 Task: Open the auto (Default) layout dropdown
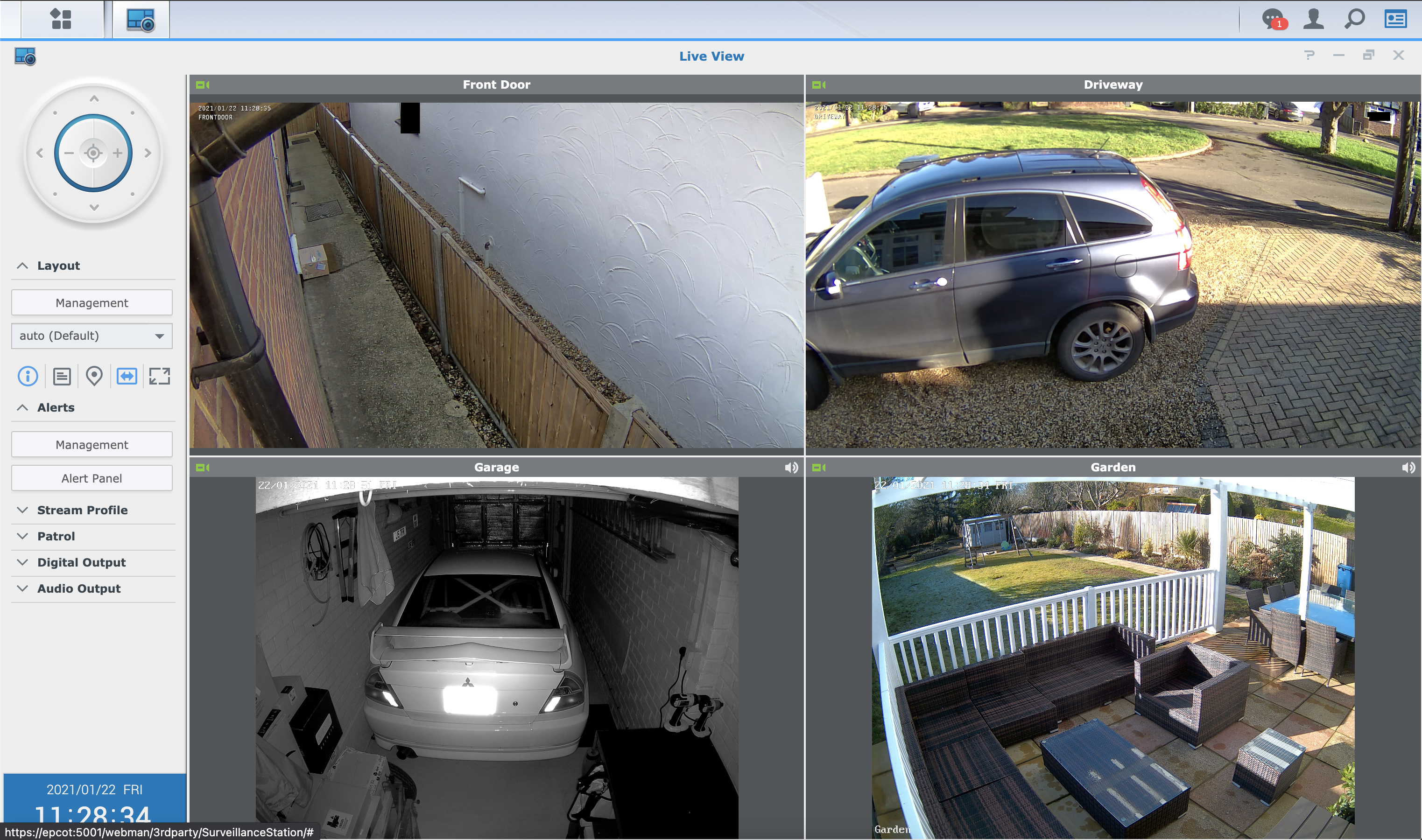[x=92, y=336]
